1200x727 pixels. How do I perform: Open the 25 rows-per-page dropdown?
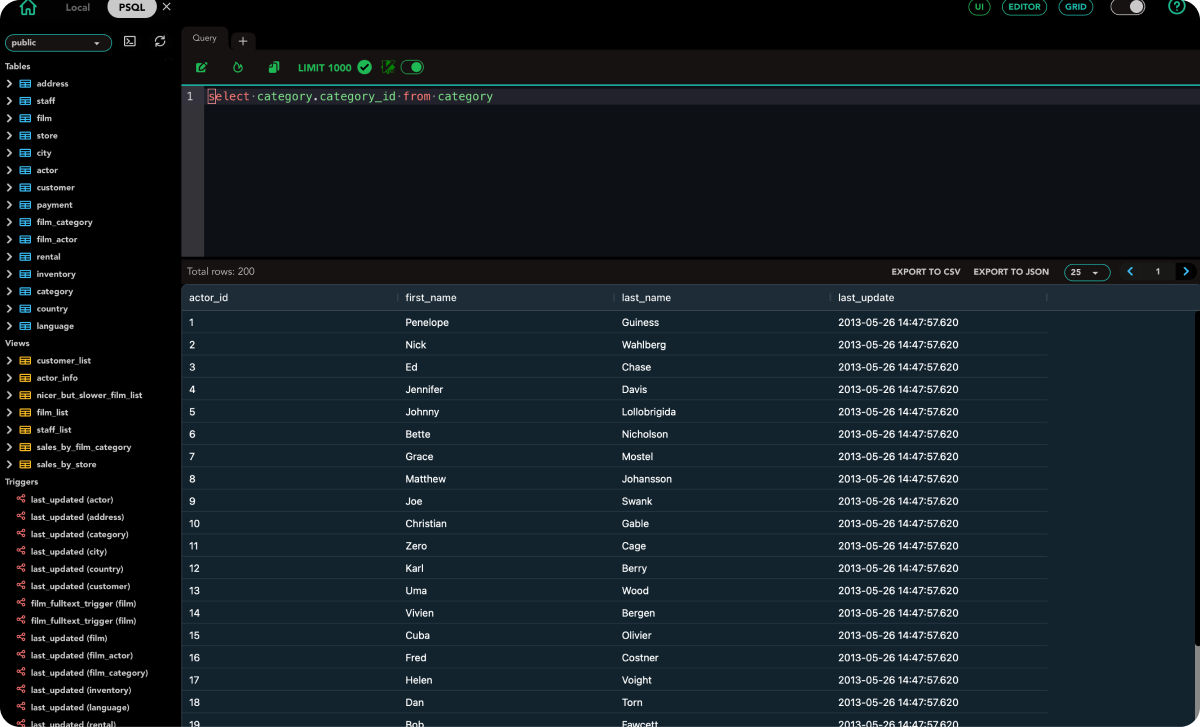point(1087,272)
